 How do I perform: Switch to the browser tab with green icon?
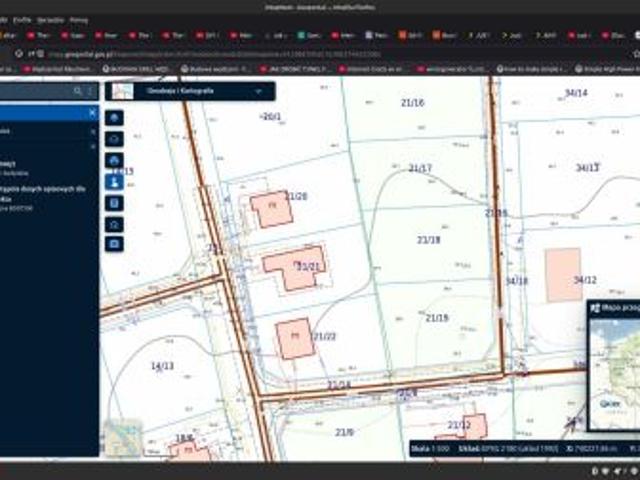click(x=309, y=36)
